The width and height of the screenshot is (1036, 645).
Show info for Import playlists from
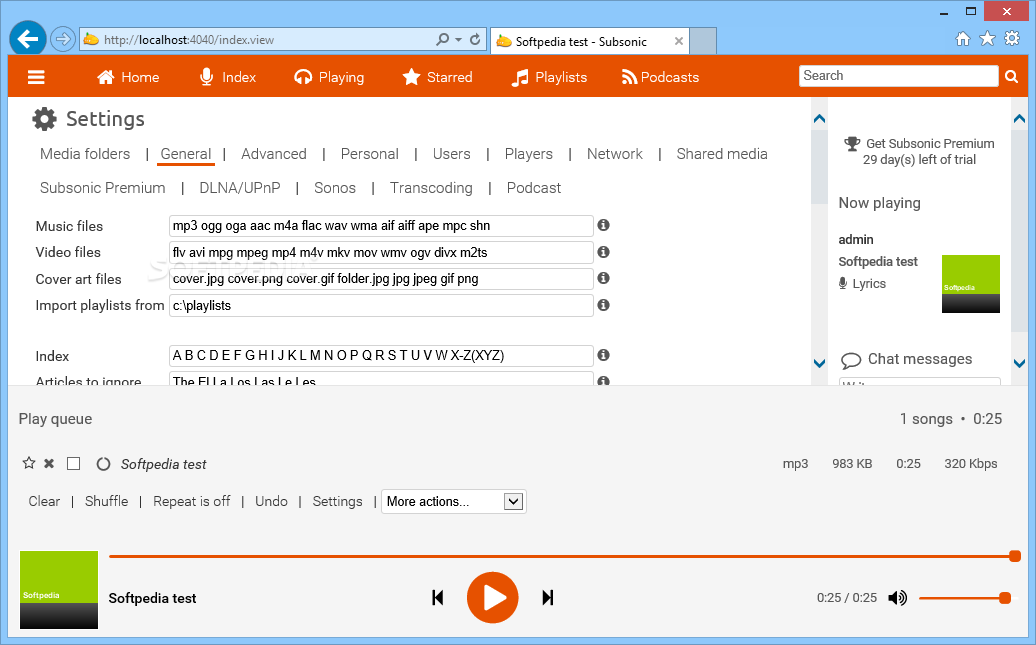click(x=603, y=305)
